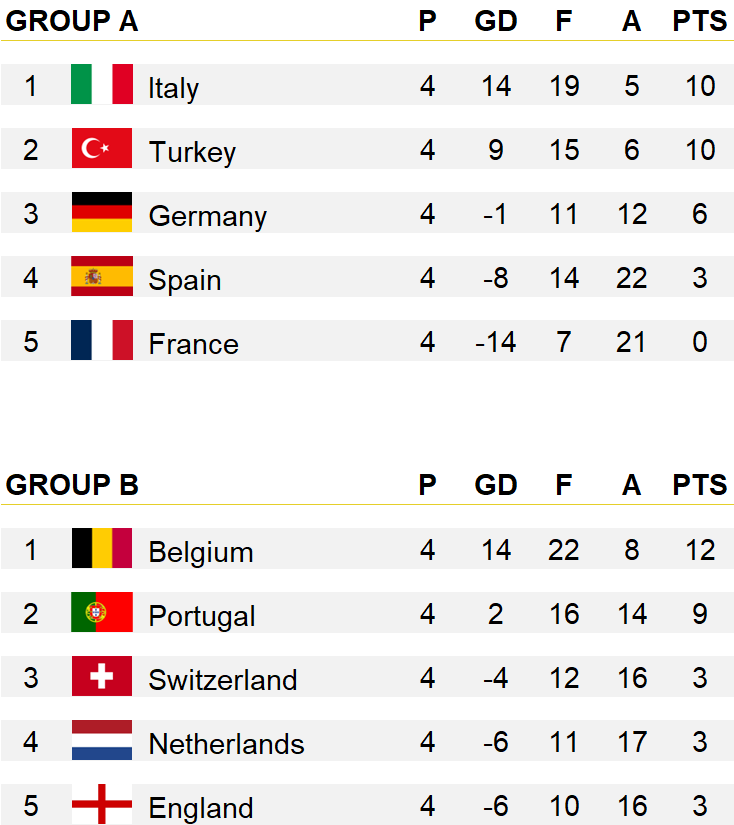Click France's goal difference -14
The image size is (734, 825).
click(x=496, y=342)
